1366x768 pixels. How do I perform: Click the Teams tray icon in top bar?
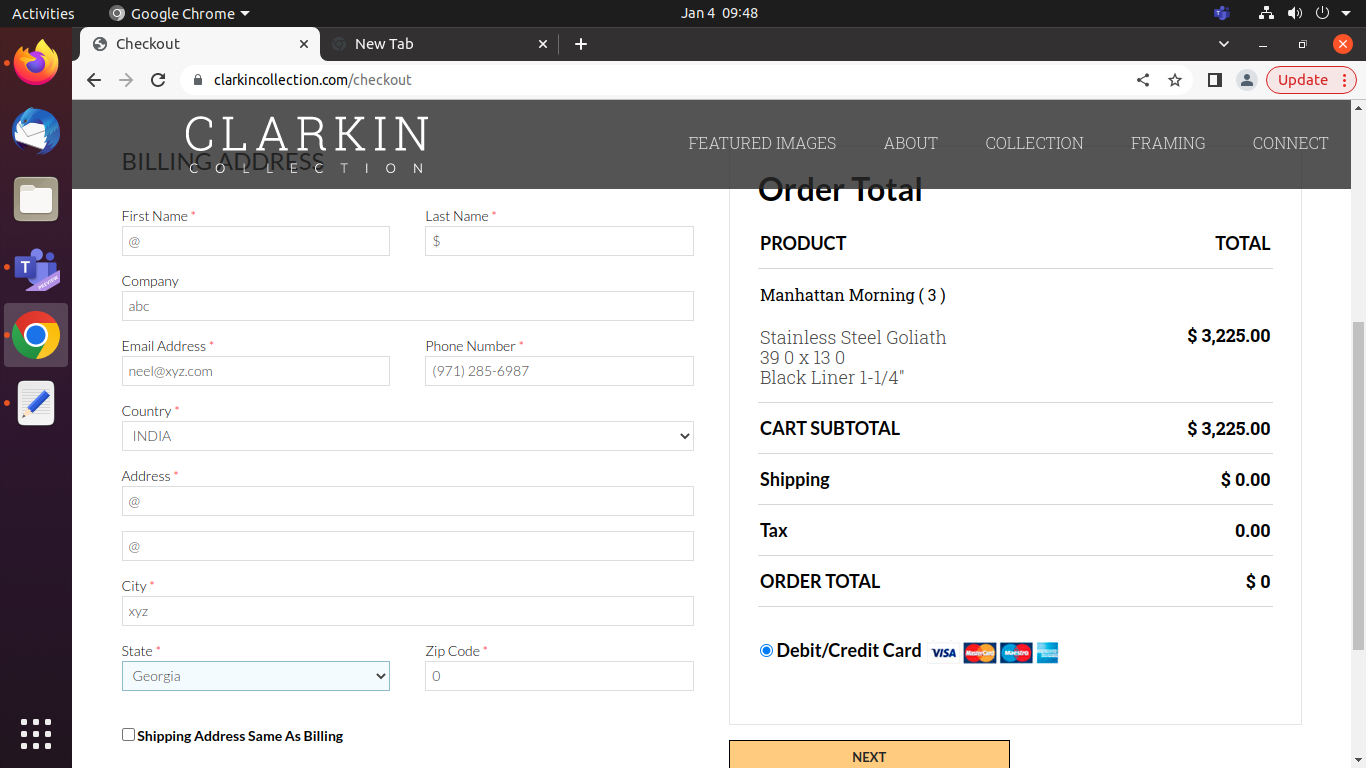[x=1221, y=13]
